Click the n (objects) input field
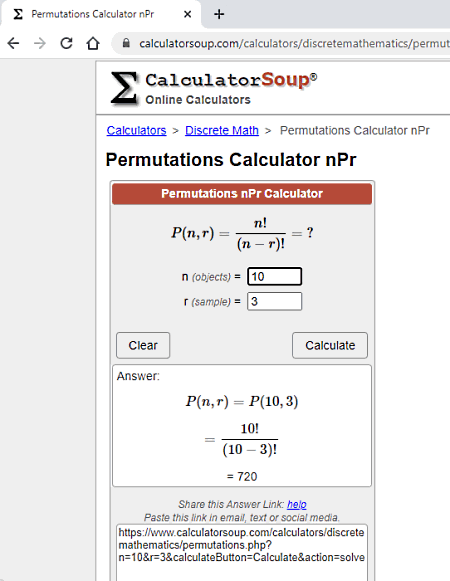The width and height of the screenshot is (450, 581). tap(274, 276)
